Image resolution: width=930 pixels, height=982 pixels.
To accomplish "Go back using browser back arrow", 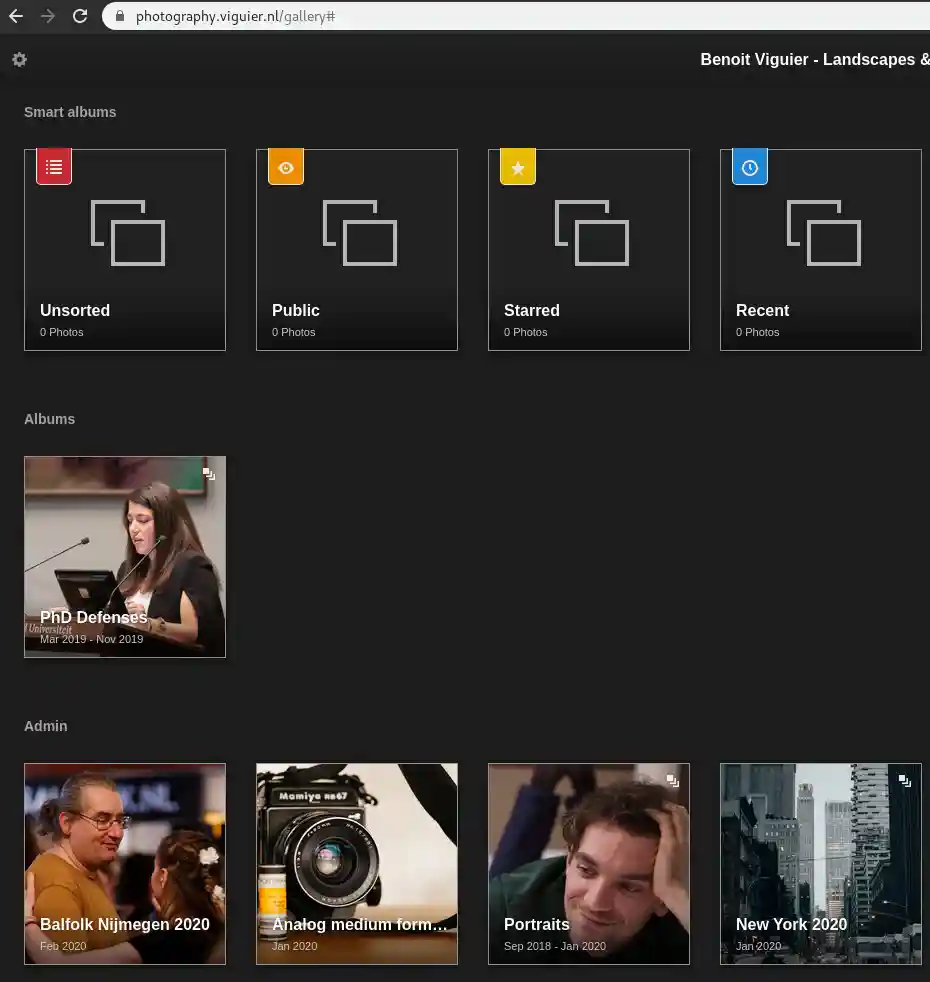I will 16,16.
